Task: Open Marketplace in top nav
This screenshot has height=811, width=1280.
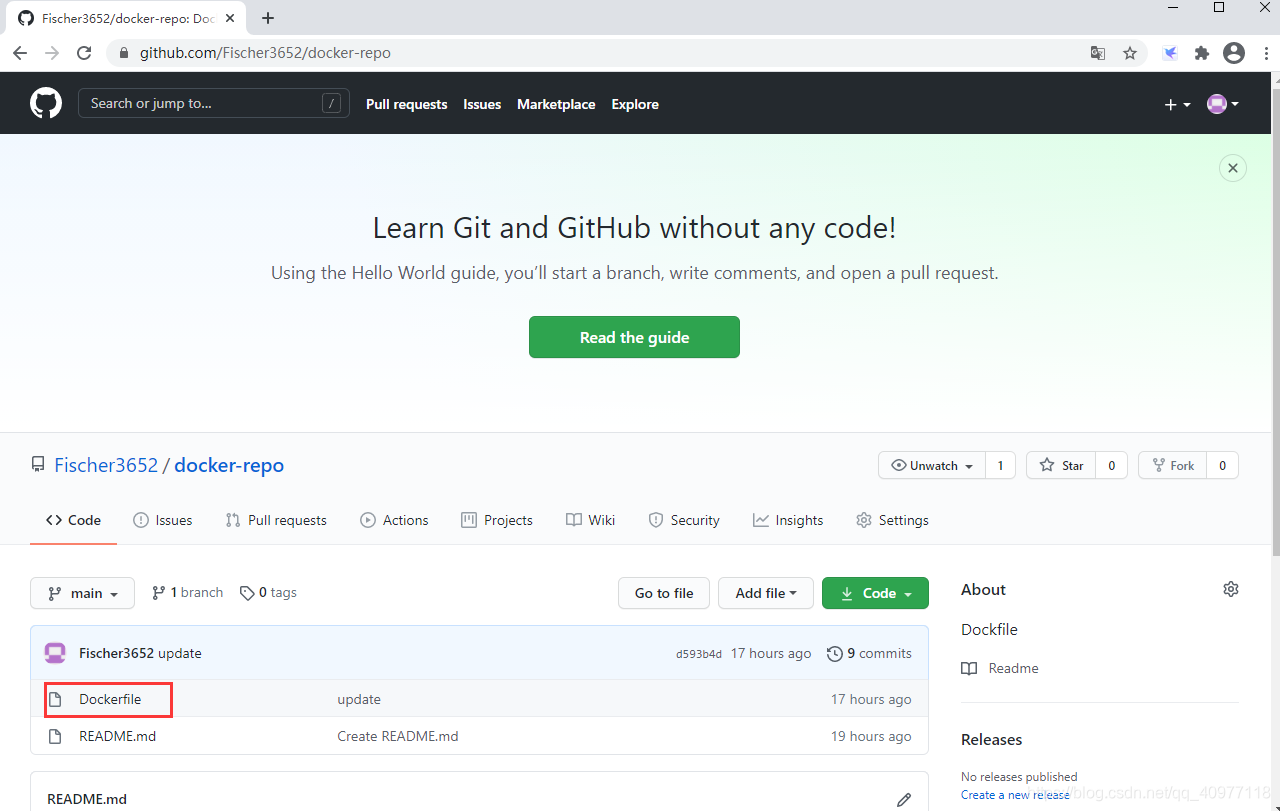Action: [556, 104]
